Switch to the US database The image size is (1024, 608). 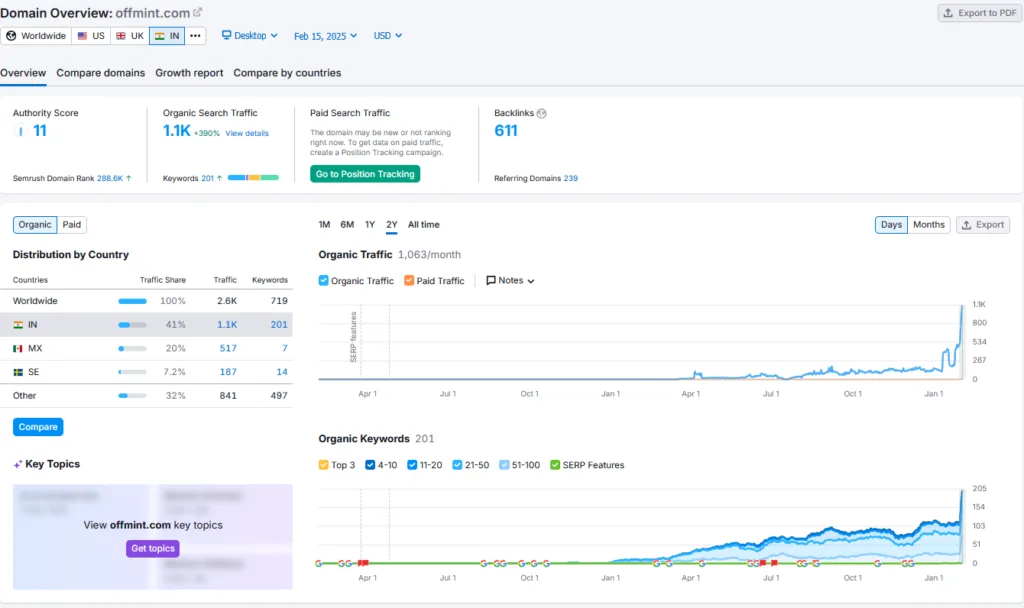pos(91,36)
